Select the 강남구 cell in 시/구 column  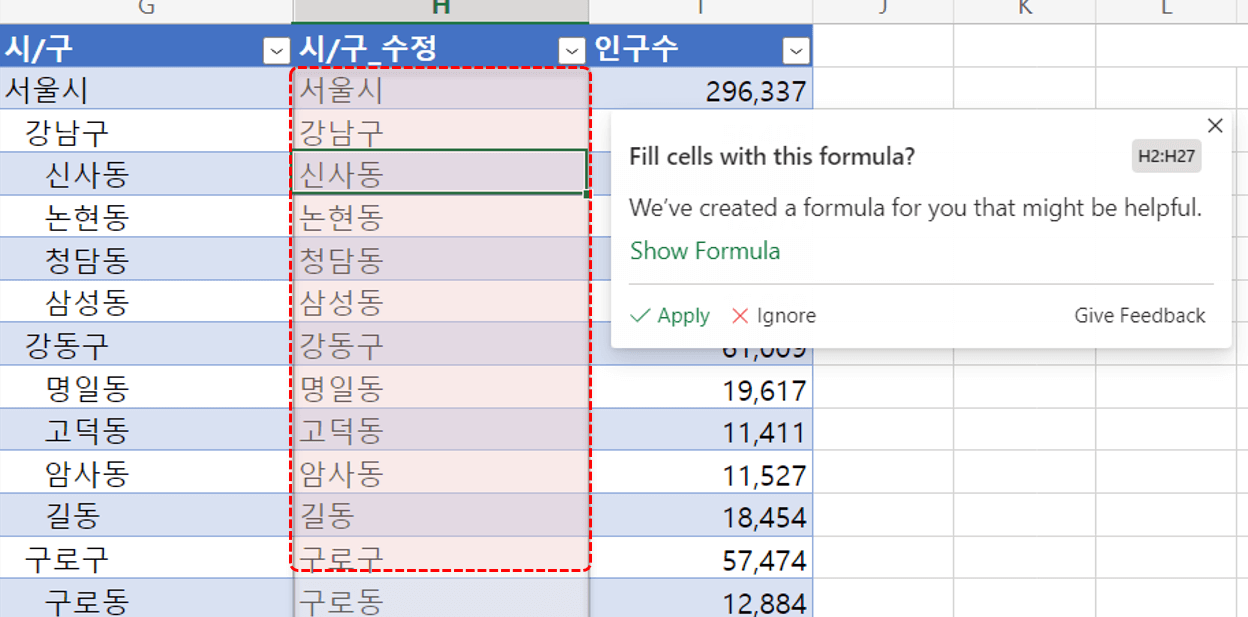[146, 132]
